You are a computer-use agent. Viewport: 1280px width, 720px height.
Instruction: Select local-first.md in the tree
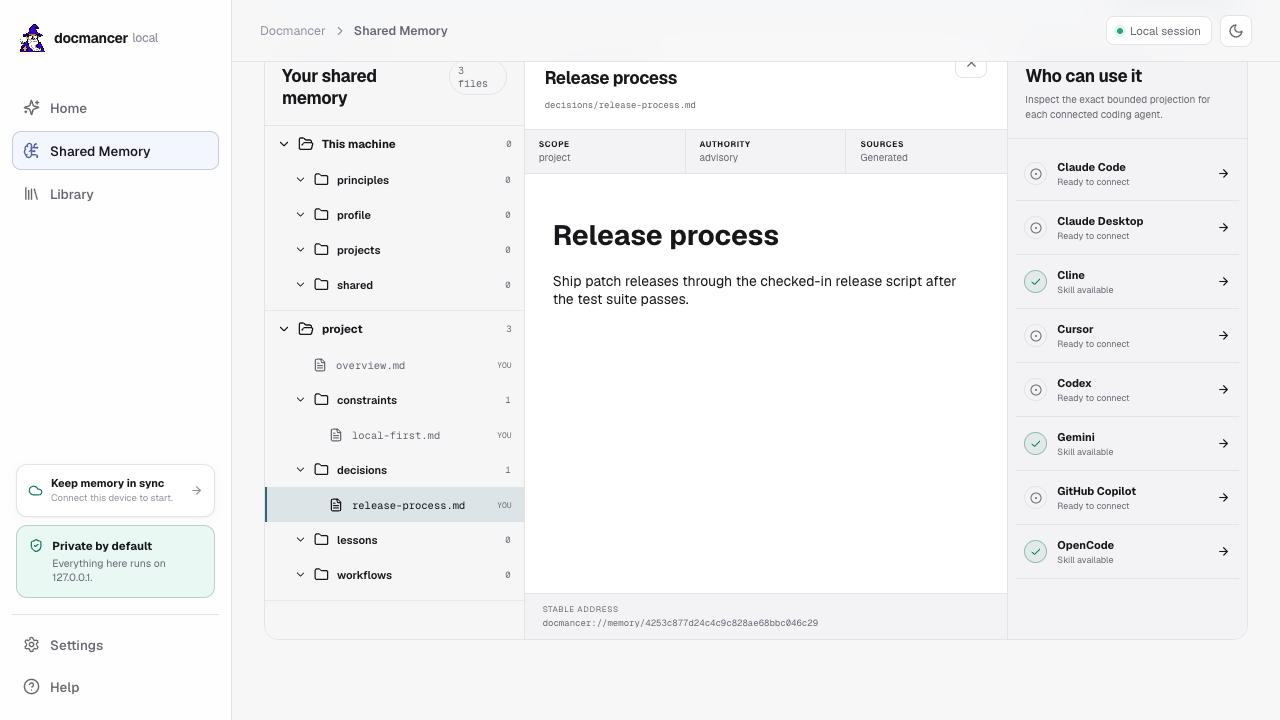coord(394,435)
